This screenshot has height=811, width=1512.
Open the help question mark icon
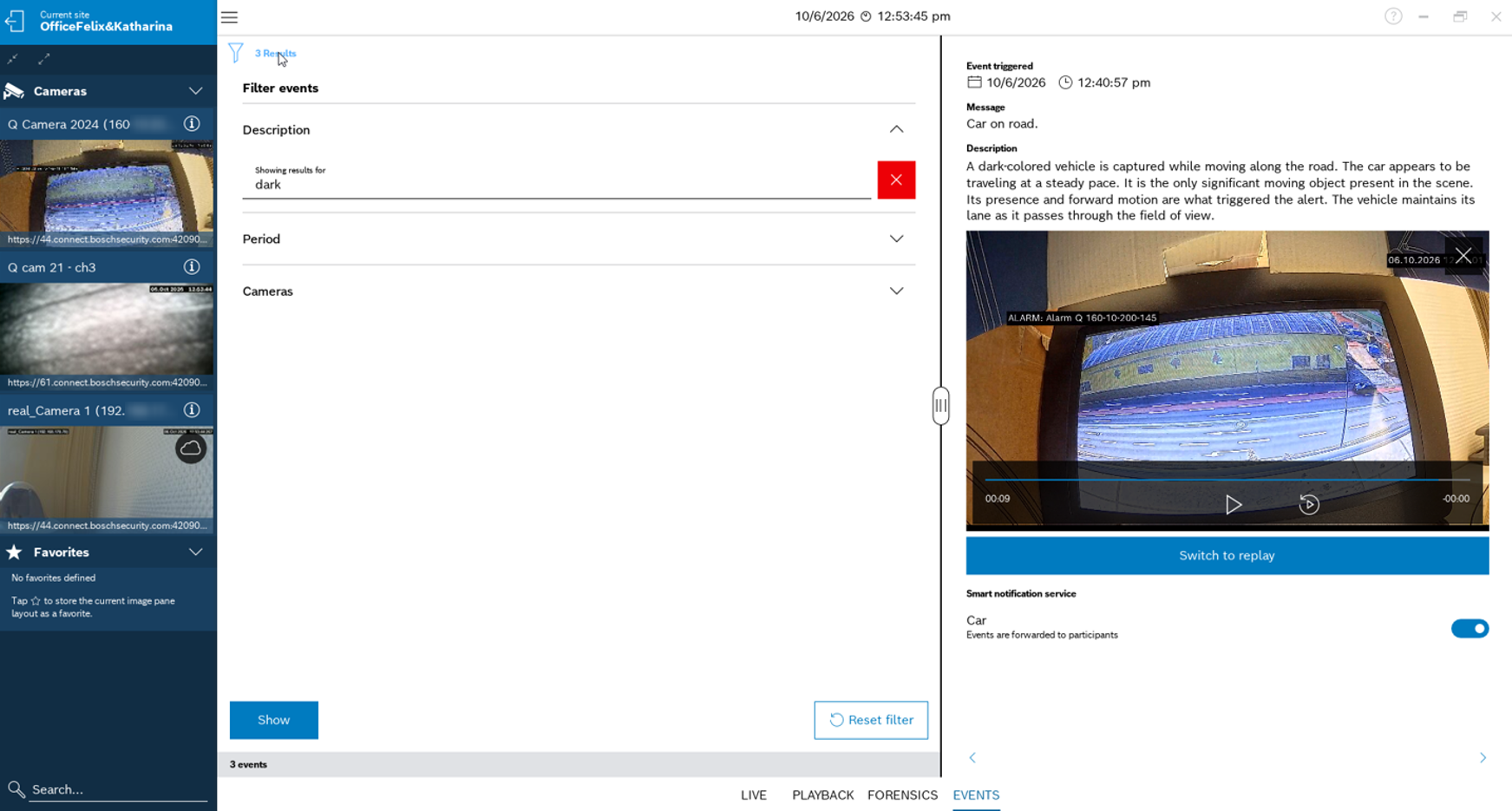coord(1393,16)
